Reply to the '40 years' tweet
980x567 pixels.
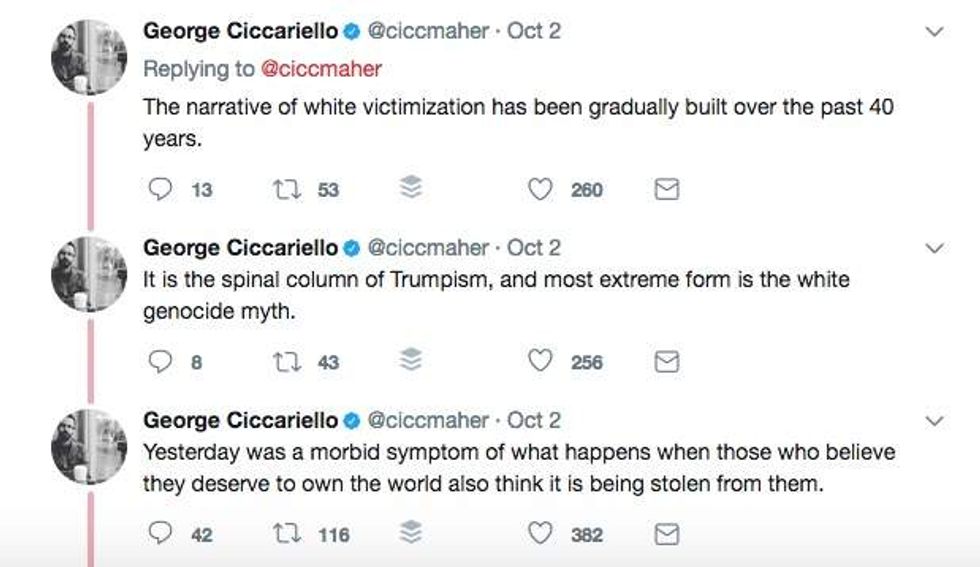click(x=158, y=189)
